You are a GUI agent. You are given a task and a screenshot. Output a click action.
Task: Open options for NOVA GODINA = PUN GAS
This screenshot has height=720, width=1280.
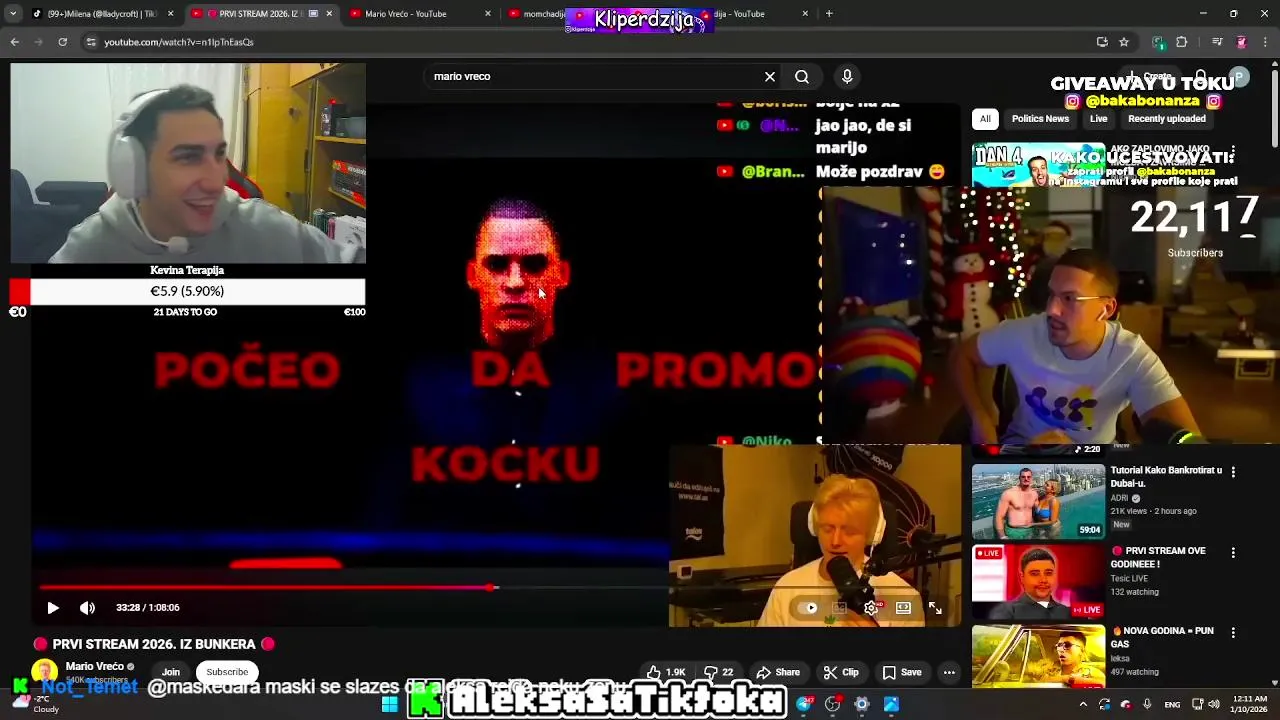click(1233, 633)
